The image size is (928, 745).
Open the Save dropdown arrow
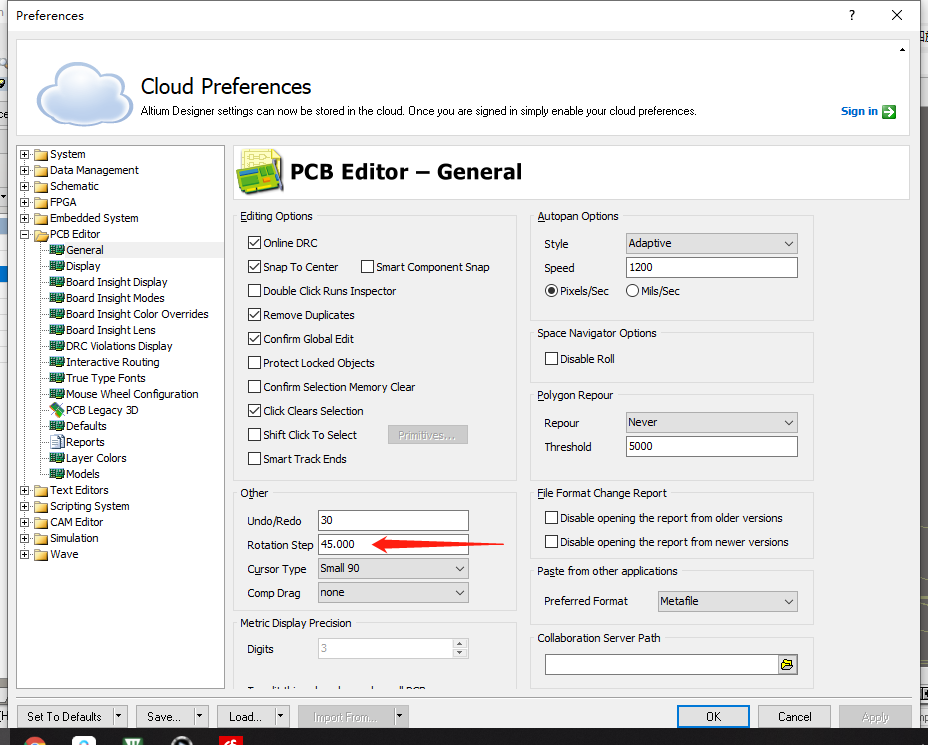click(x=200, y=717)
